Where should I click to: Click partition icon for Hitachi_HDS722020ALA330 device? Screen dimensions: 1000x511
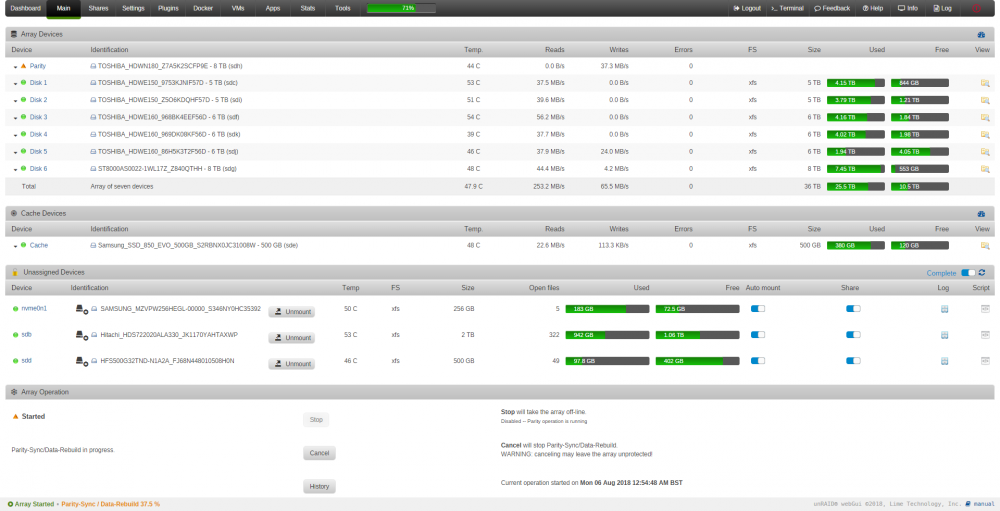pyautogui.click(x=82, y=335)
